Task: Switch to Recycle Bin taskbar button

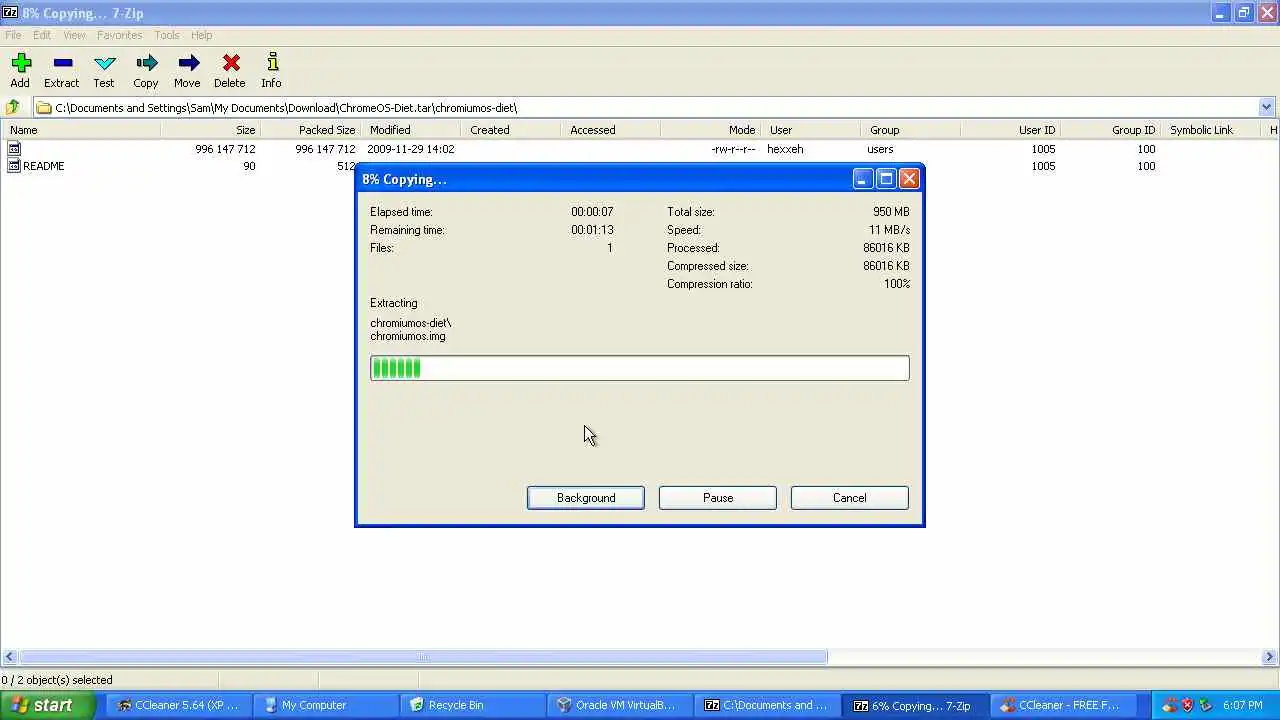Action: coord(471,705)
